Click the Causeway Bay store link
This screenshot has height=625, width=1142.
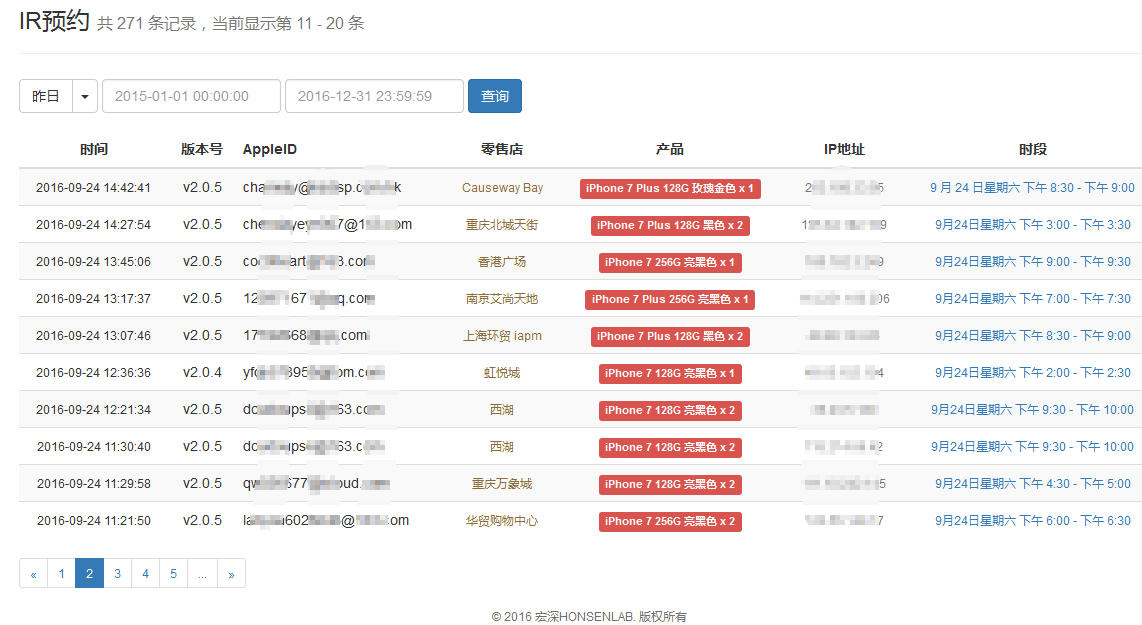click(x=502, y=188)
